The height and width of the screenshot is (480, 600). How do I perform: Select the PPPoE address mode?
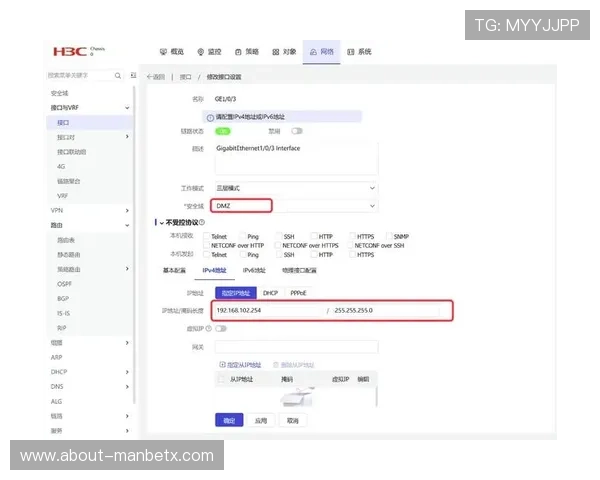click(298, 293)
